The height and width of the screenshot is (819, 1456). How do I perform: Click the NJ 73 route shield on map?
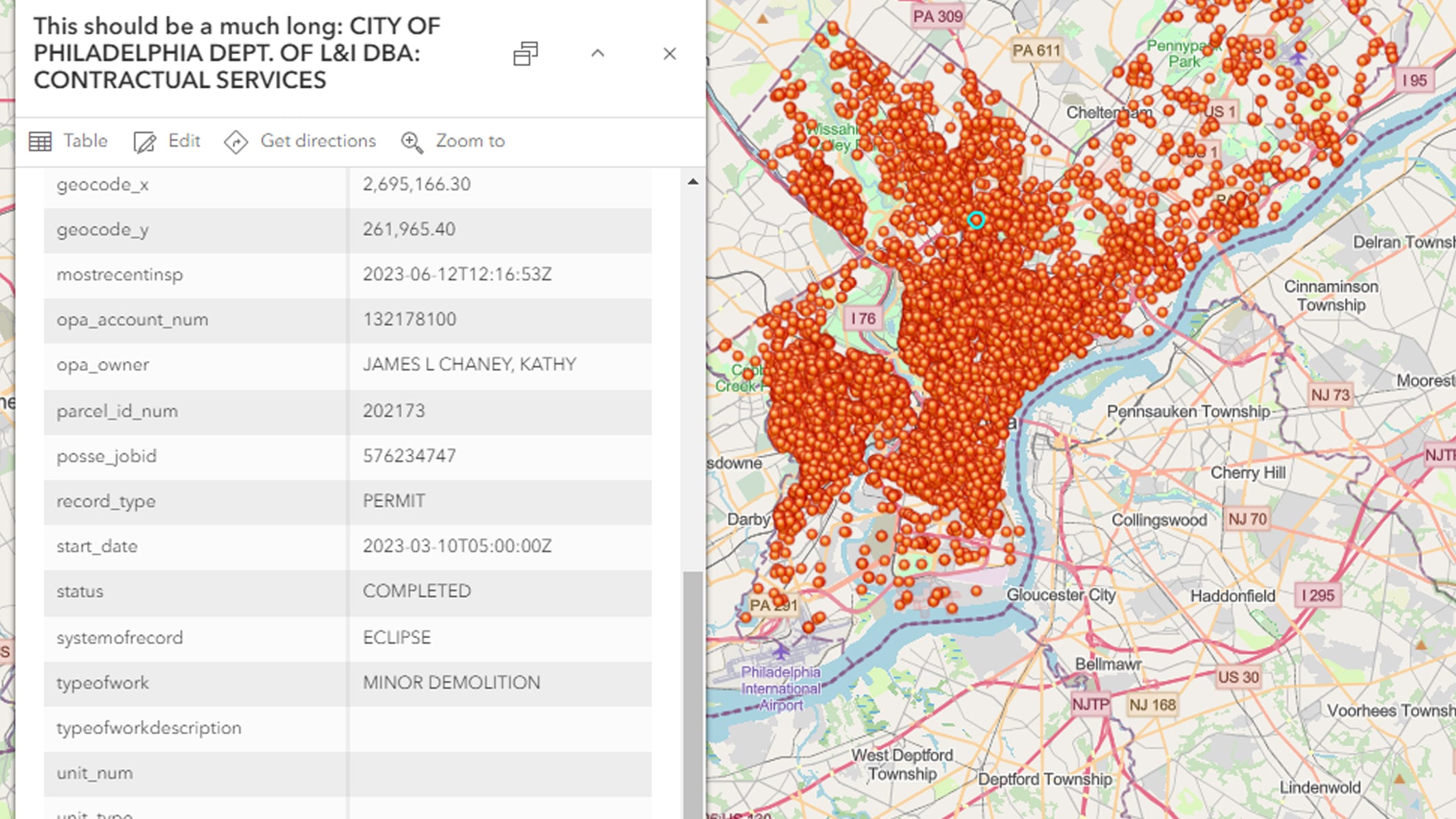coord(1330,395)
